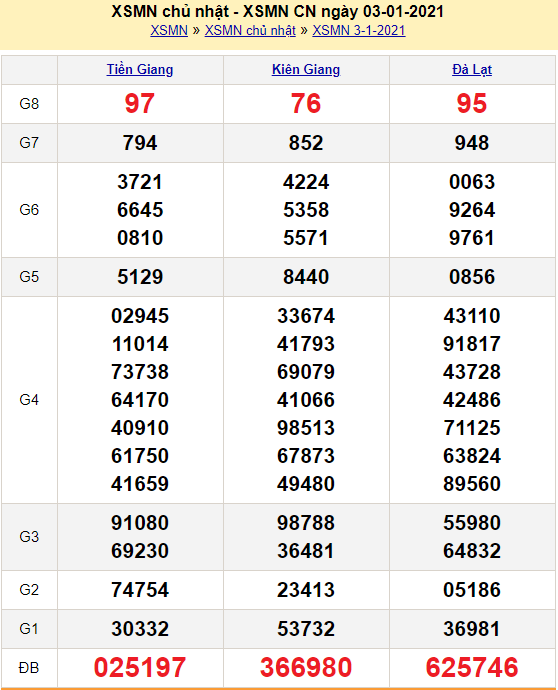Select Kiên Giang G1 number 53732
The width and height of the screenshot is (558, 690).
pos(306,629)
